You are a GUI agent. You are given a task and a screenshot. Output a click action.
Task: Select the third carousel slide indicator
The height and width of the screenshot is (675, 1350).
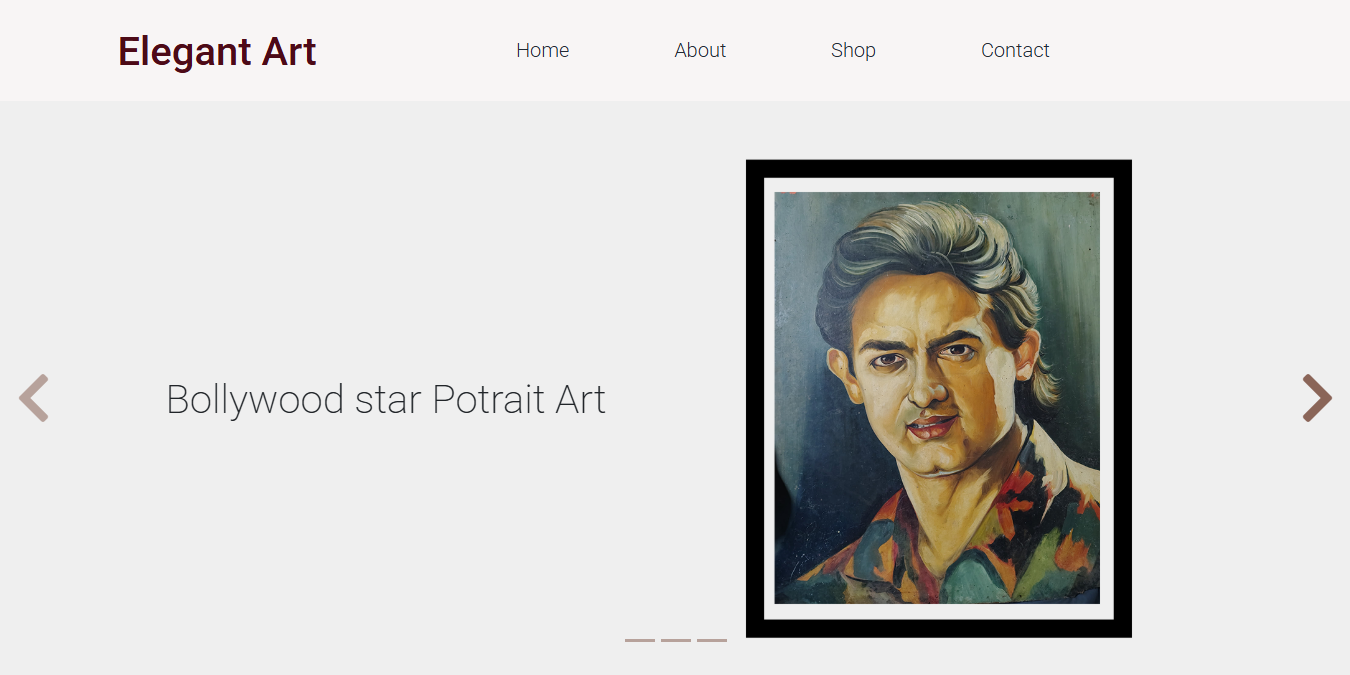(712, 640)
